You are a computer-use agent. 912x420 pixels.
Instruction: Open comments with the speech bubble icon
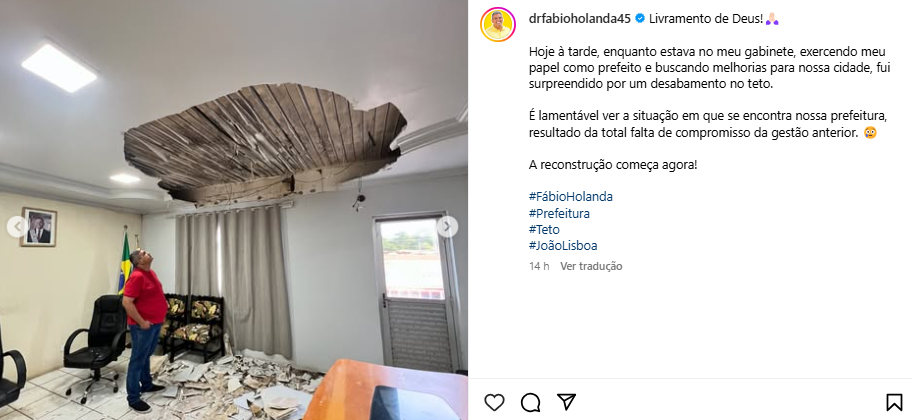pyautogui.click(x=530, y=402)
